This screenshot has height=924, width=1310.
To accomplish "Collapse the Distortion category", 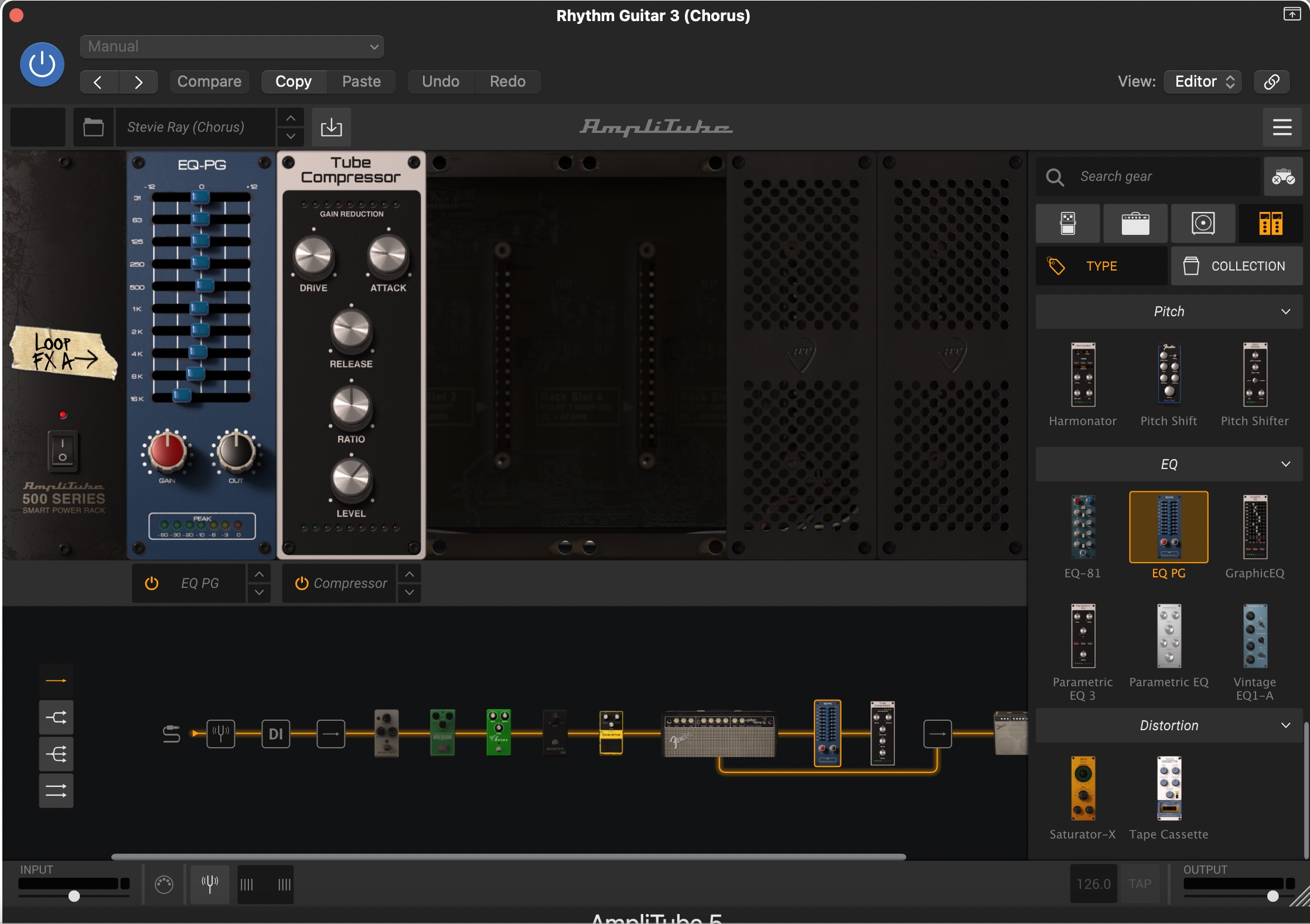I will pos(1169,725).
